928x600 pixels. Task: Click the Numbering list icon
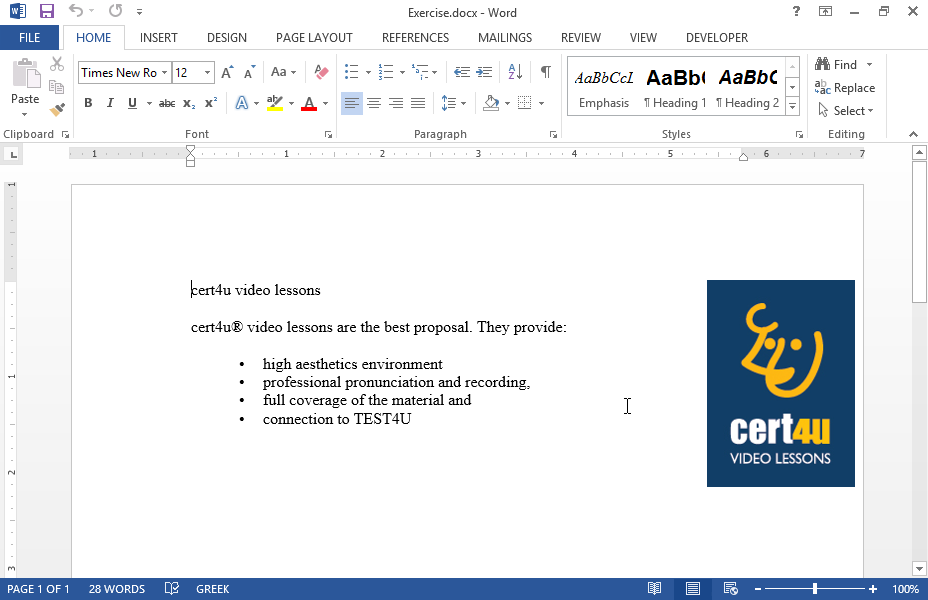386,72
